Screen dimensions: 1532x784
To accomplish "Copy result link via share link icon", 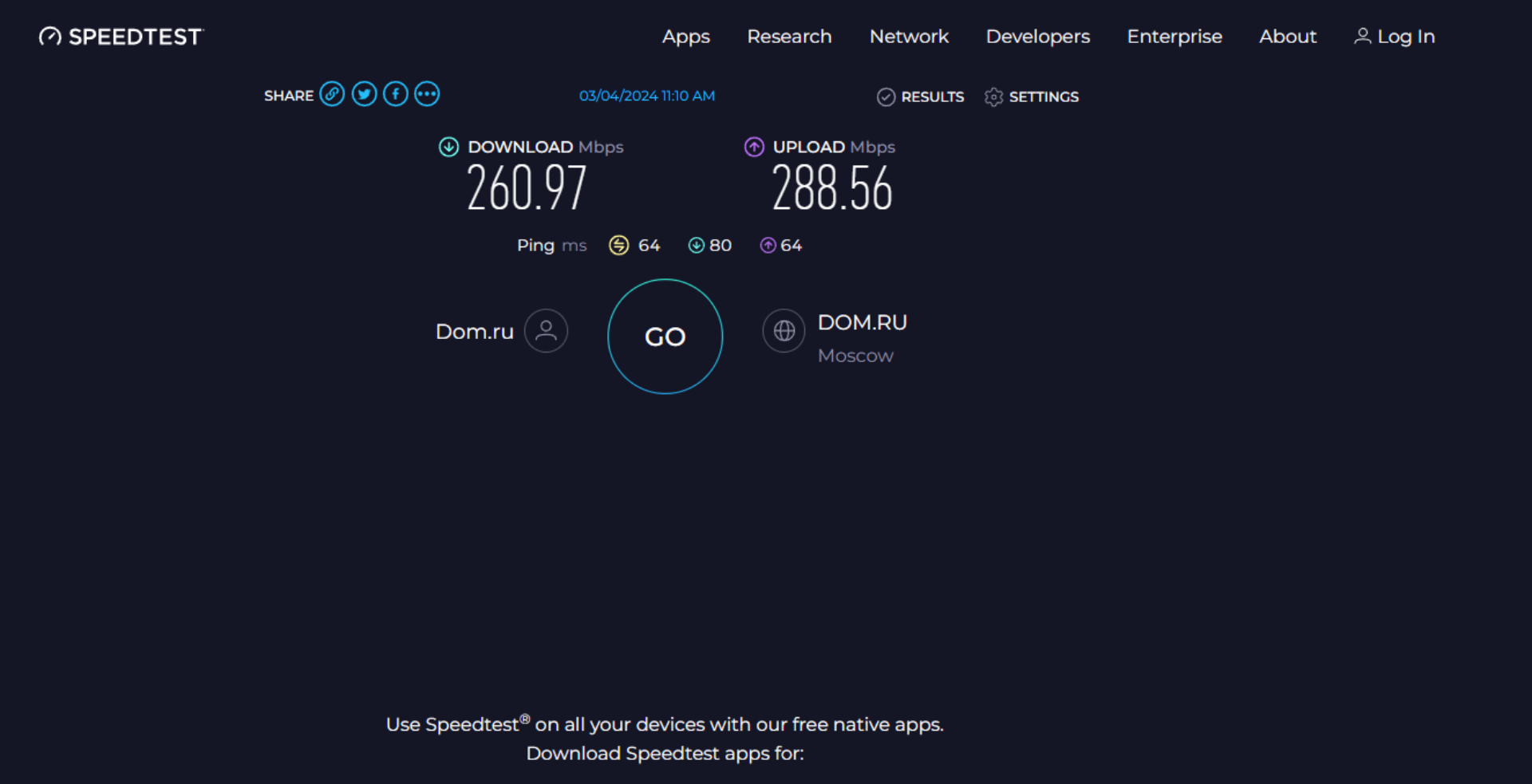I will click(332, 94).
